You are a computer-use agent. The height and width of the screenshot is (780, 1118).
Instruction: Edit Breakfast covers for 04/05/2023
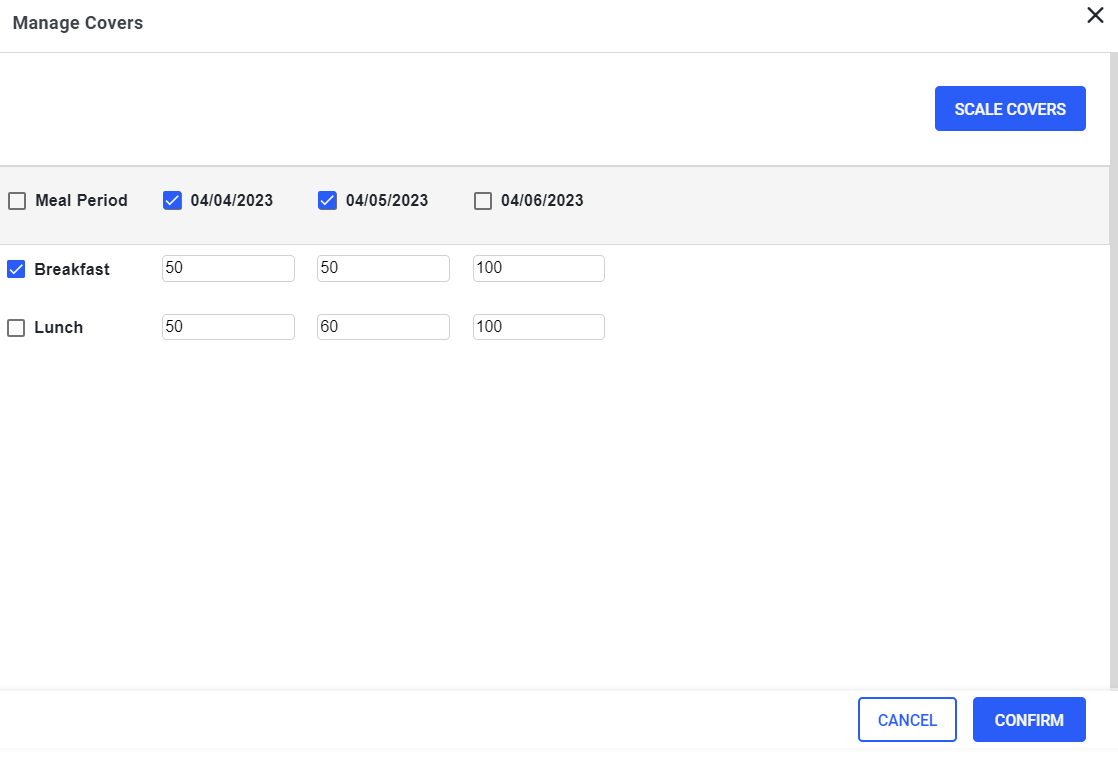tap(384, 268)
